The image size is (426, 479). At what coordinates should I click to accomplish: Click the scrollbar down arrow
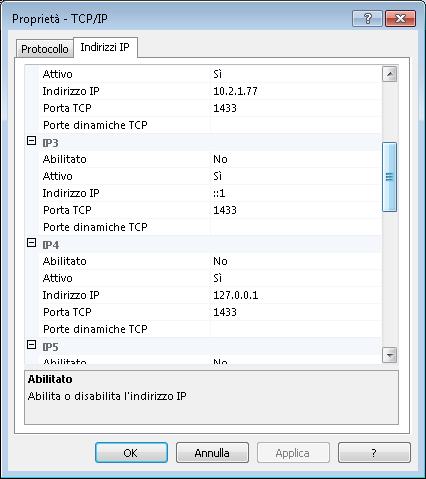click(390, 355)
